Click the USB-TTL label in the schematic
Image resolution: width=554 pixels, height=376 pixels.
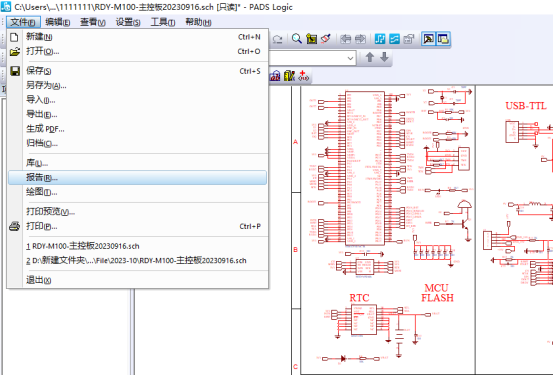[x=526, y=106]
